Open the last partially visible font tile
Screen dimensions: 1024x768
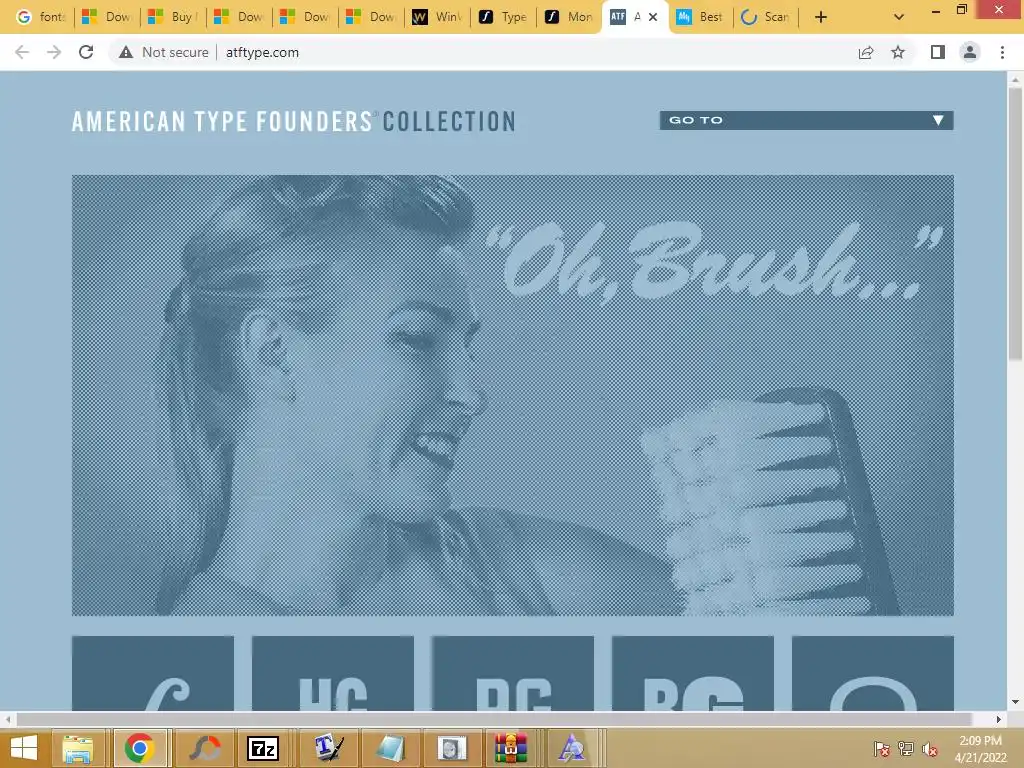coord(873,673)
